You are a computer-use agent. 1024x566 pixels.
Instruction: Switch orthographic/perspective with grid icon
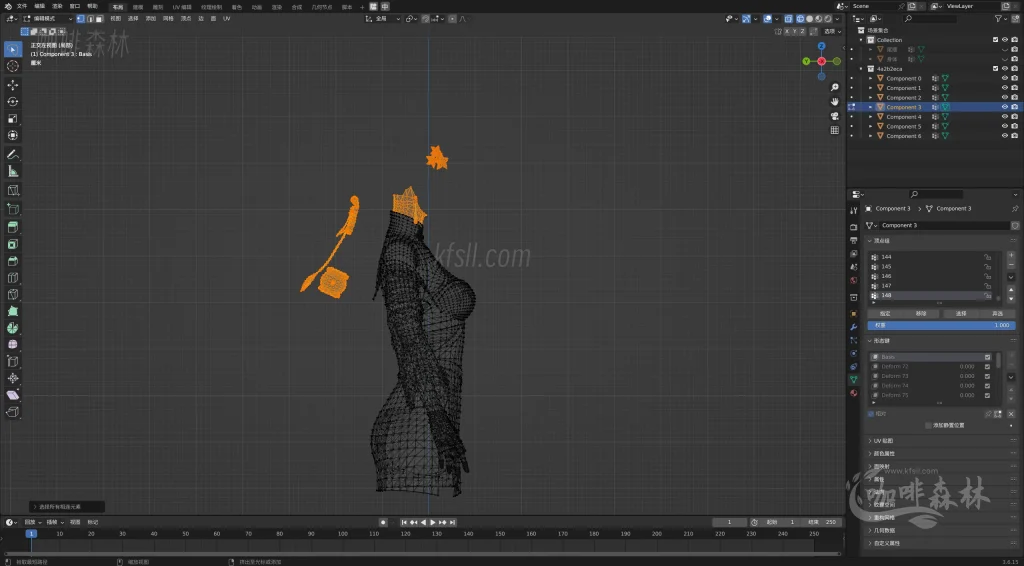click(x=835, y=131)
